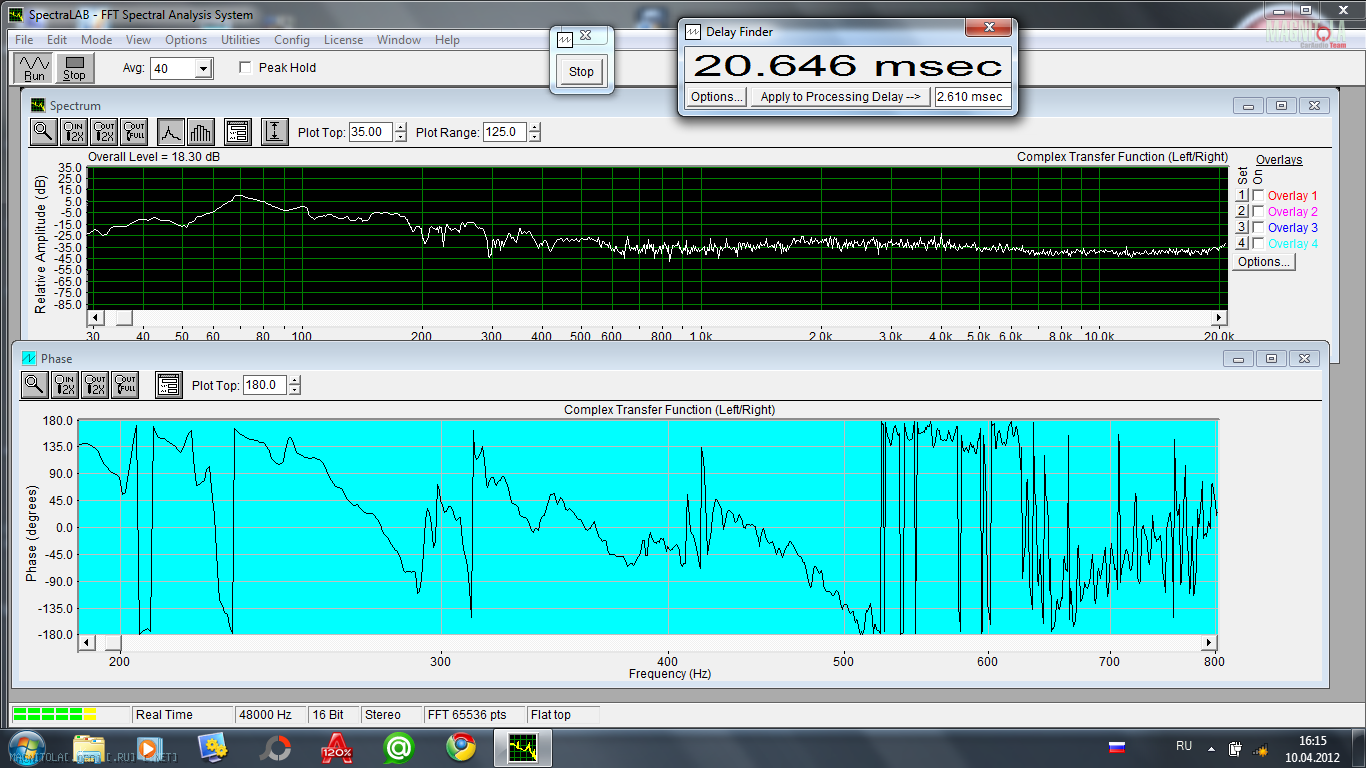Set overlay 1 using Set button
Image resolution: width=1366 pixels, height=768 pixels.
[1241, 196]
